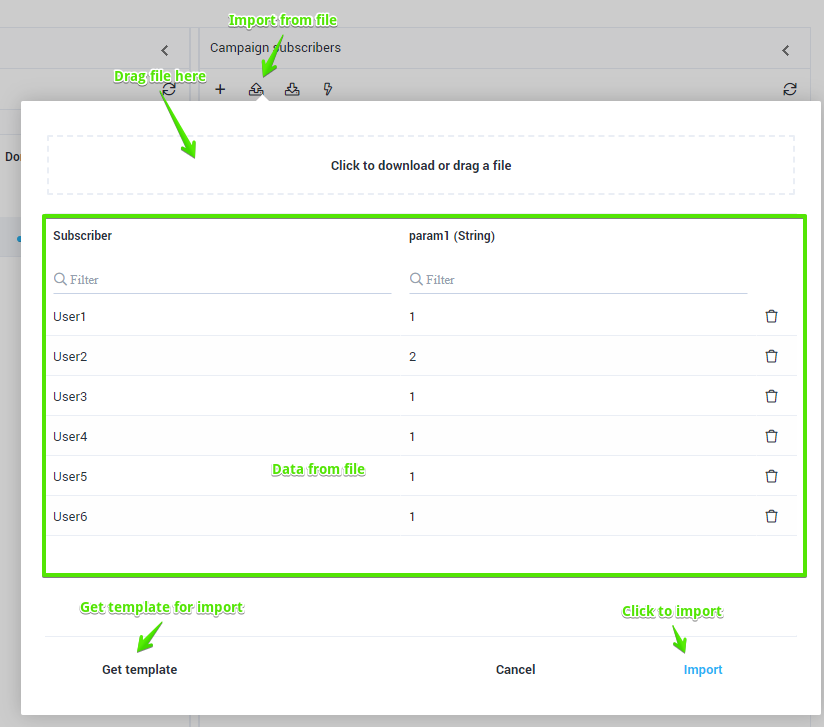Remove User6 using its trash icon

click(771, 516)
